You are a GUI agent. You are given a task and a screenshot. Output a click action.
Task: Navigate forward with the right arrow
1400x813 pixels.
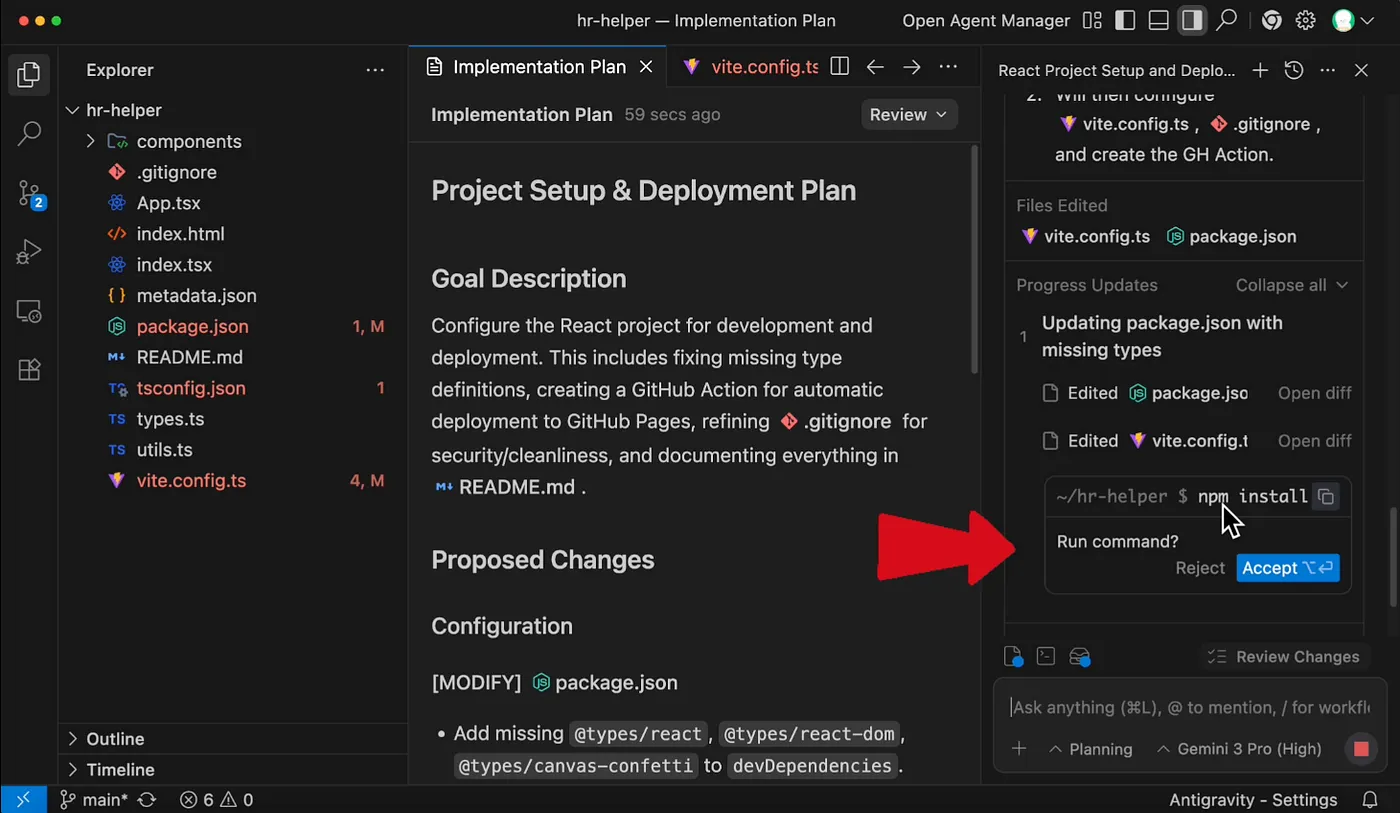pos(911,67)
